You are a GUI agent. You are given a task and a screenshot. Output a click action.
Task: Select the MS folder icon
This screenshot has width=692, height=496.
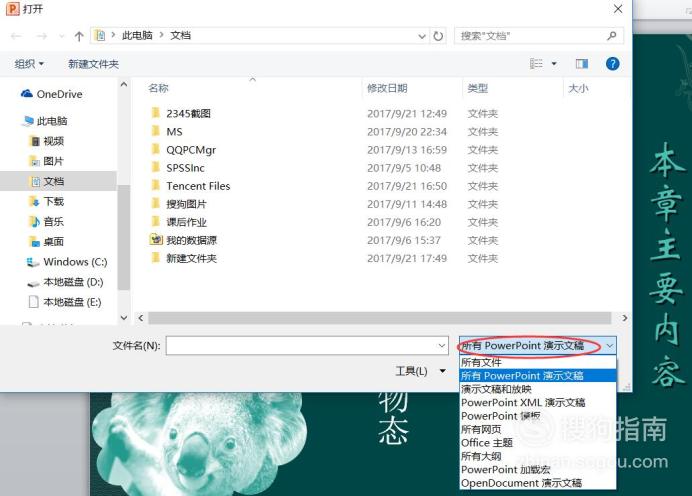pyautogui.click(x=155, y=131)
